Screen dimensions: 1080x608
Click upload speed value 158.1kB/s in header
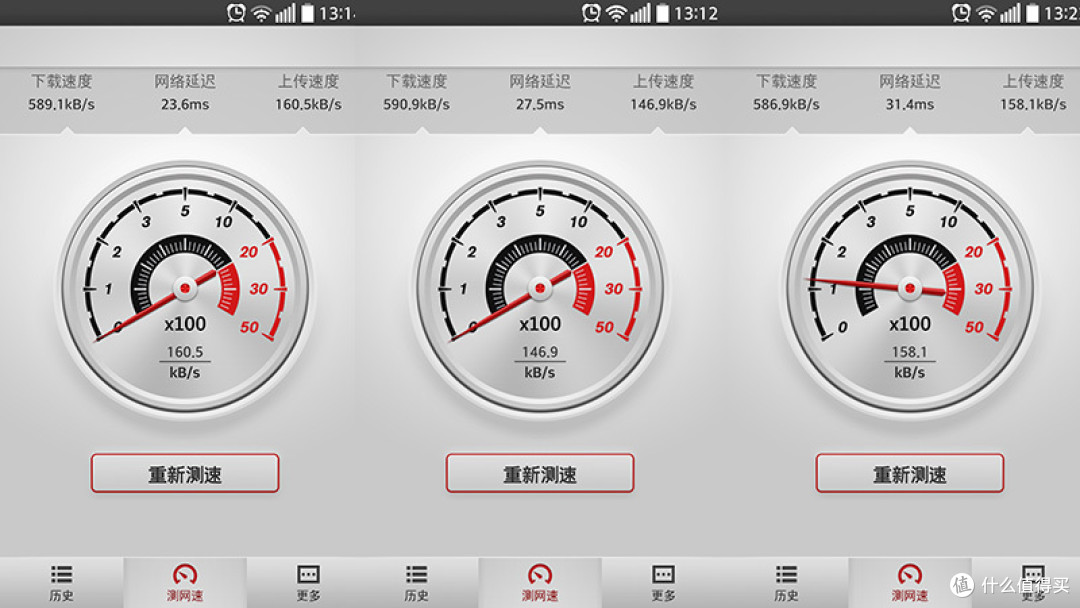[1033, 105]
